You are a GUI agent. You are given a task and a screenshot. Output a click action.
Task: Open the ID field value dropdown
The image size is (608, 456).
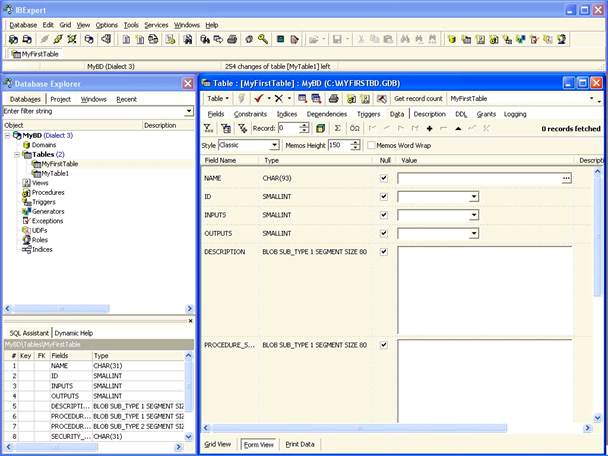tap(474, 197)
